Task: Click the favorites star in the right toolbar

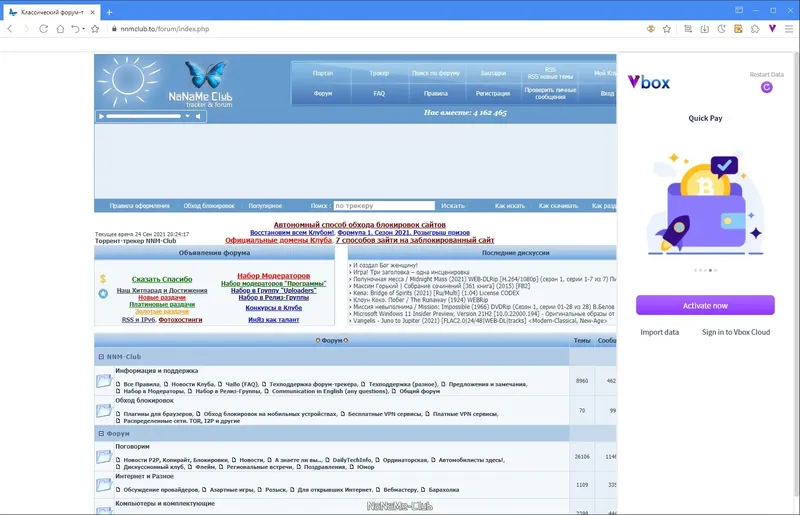Action: click(x=667, y=29)
